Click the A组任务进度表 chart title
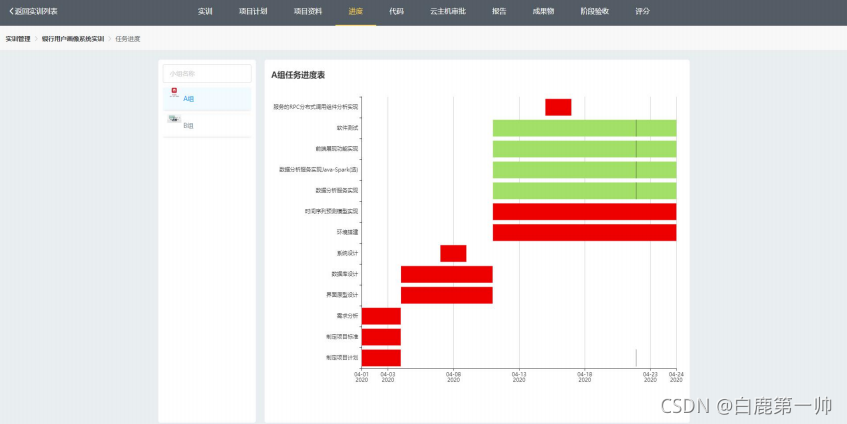847x424 pixels. coord(298,75)
